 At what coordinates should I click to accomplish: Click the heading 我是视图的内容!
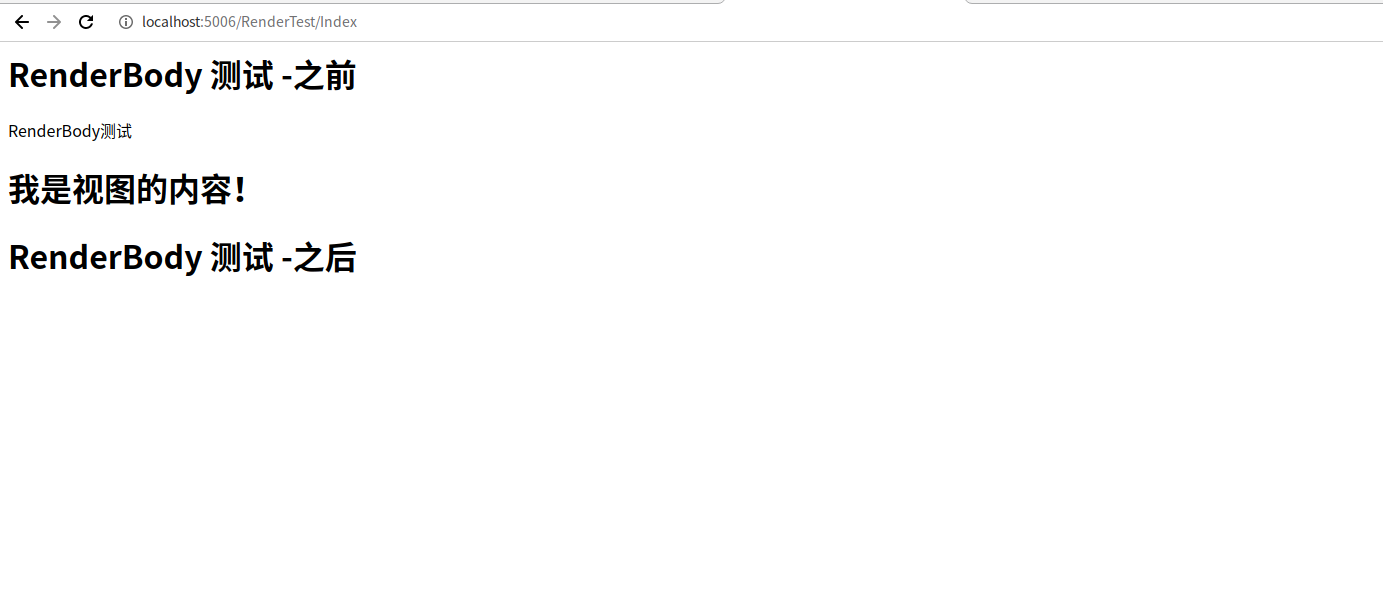(x=127, y=190)
